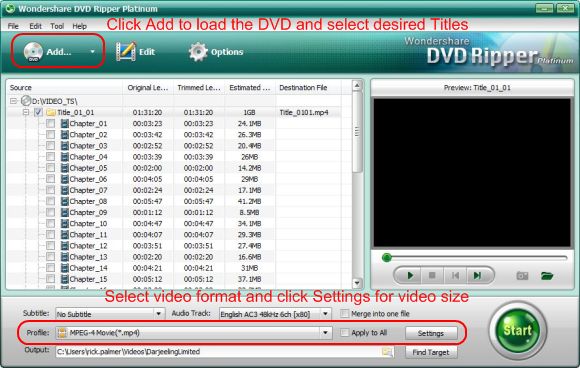Jump to previous chapter in preview
Screen dimensions: 580x368
coord(455,276)
